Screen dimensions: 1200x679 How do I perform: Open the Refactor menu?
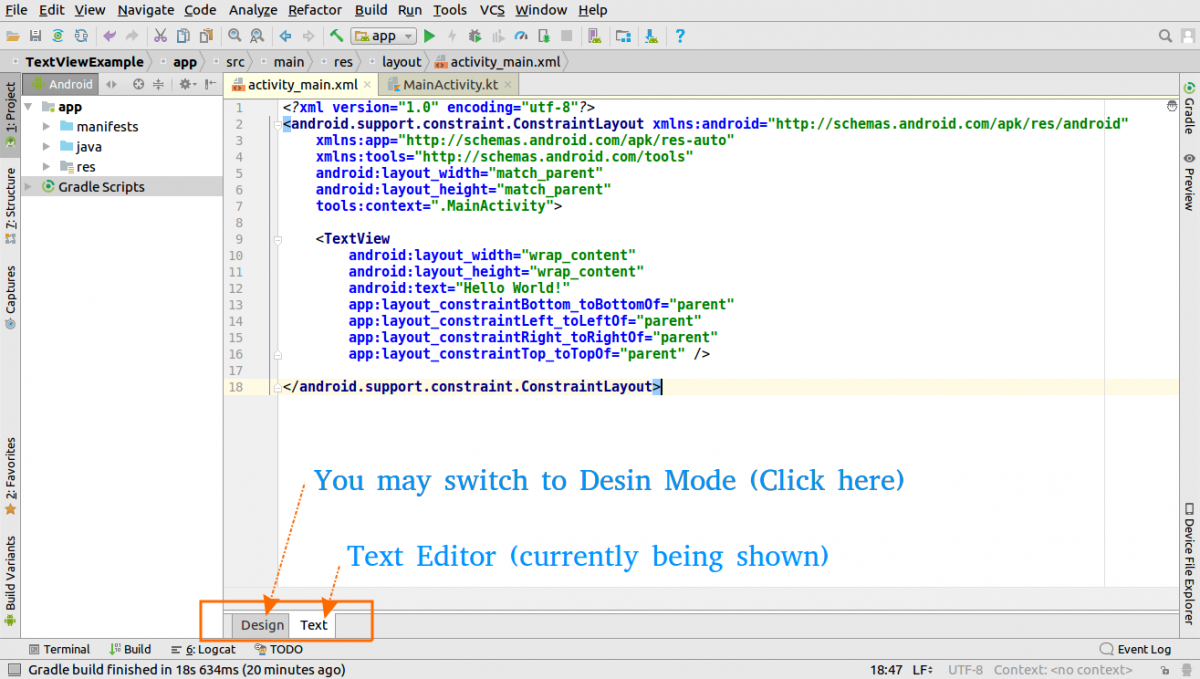pyautogui.click(x=315, y=10)
